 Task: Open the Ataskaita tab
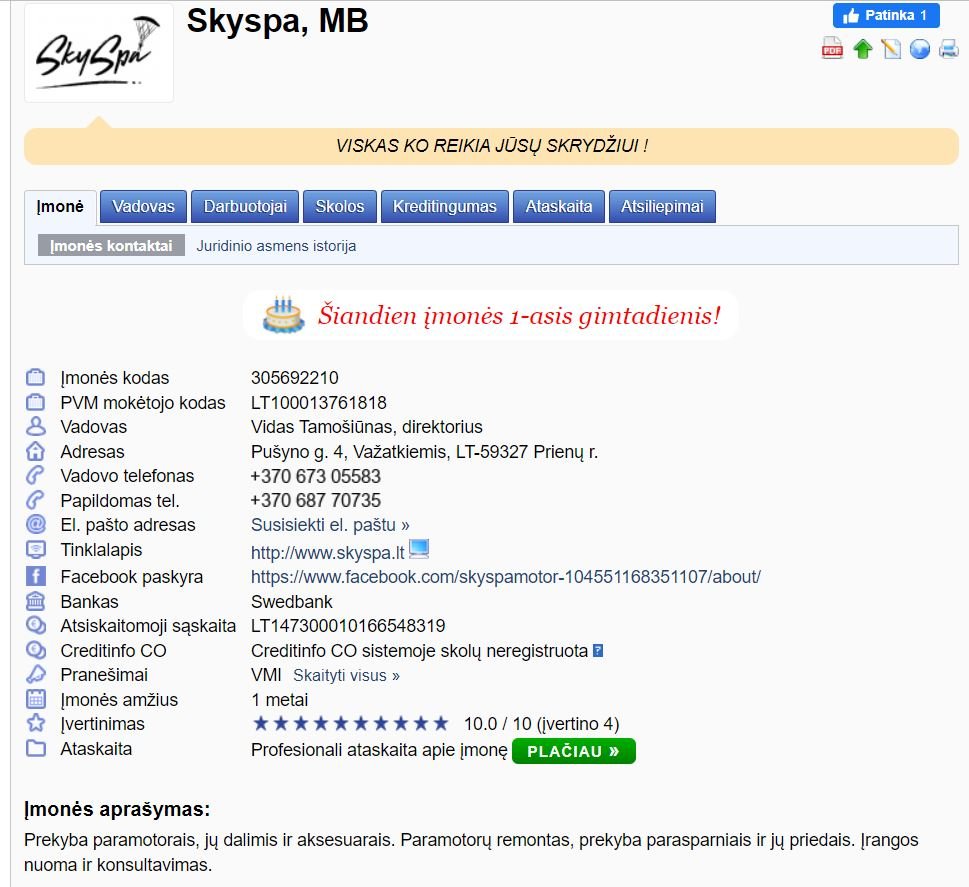click(559, 206)
